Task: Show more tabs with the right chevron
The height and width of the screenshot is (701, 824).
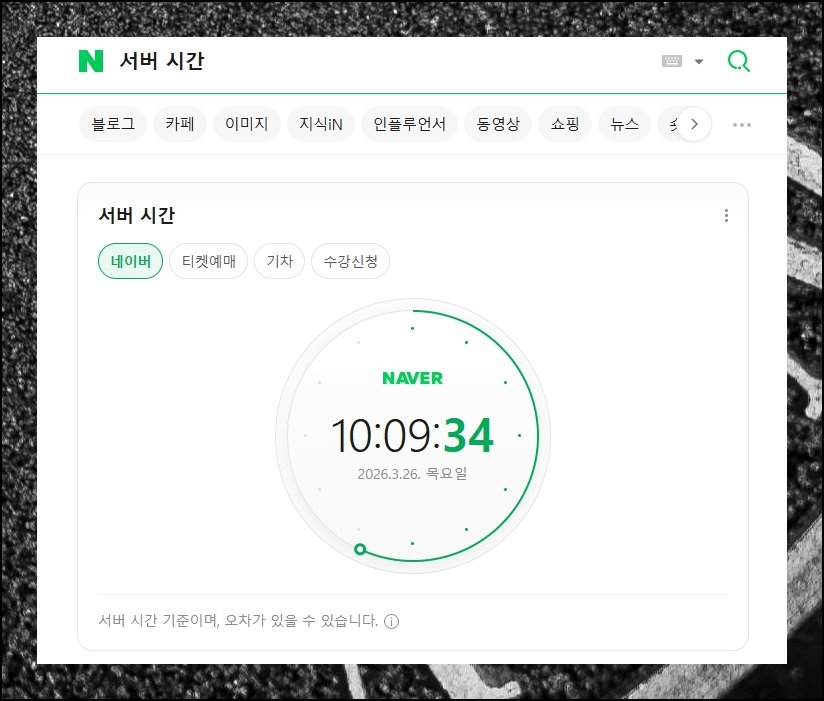Action: [694, 124]
